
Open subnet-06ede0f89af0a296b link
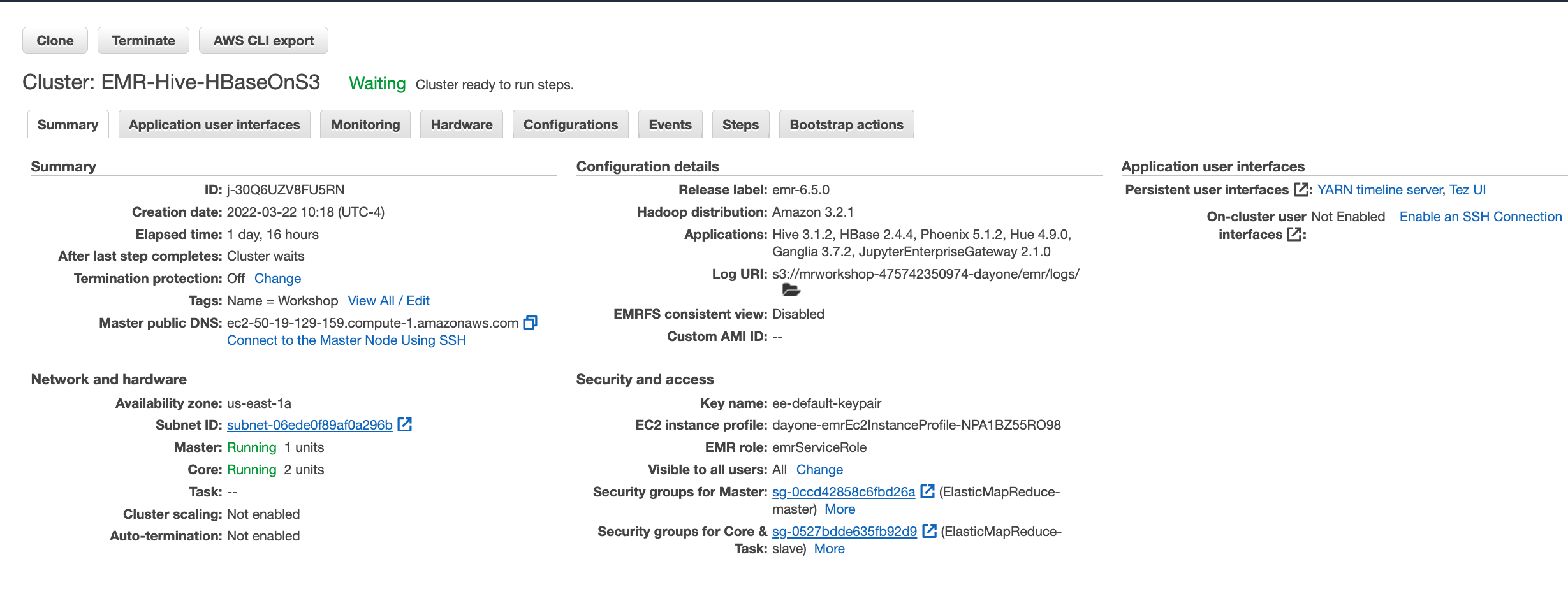click(x=310, y=425)
